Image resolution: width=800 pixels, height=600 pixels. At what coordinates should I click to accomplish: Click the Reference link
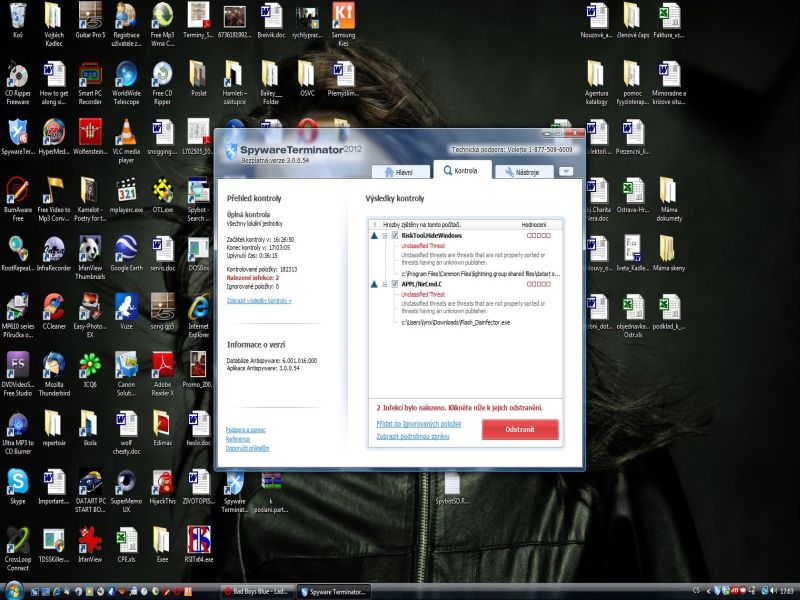pos(238,439)
